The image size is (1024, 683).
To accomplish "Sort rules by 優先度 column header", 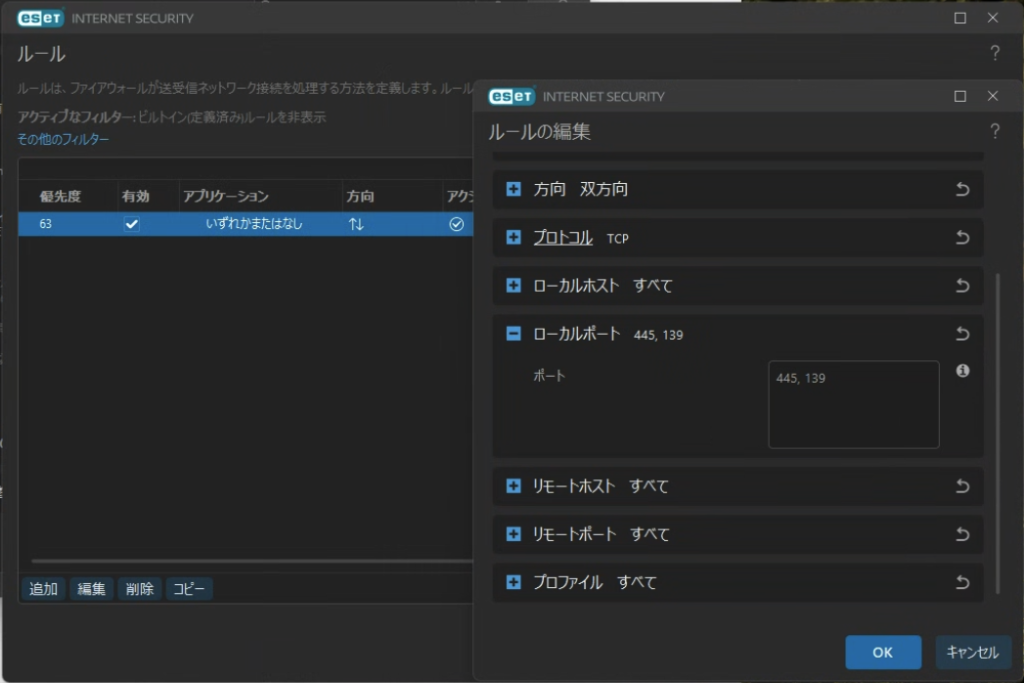I will point(59,196).
